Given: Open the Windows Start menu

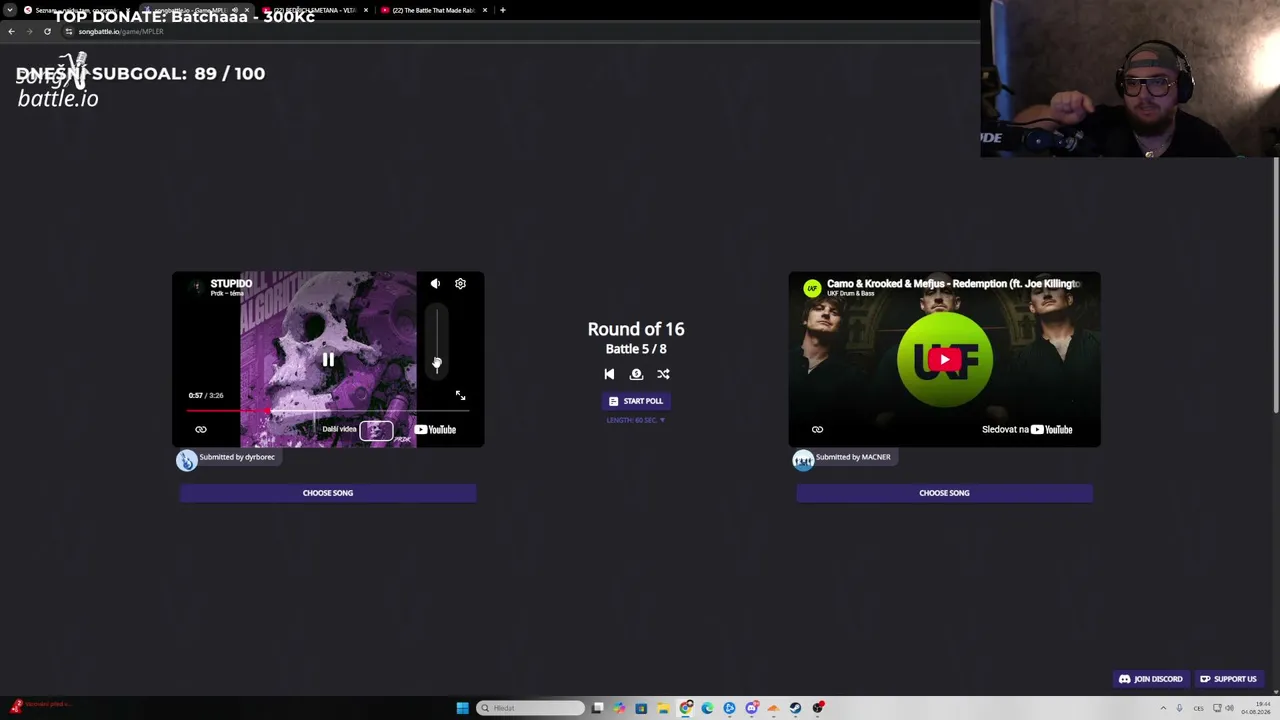Looking at the screenshot, I should (x=462, y=708).
